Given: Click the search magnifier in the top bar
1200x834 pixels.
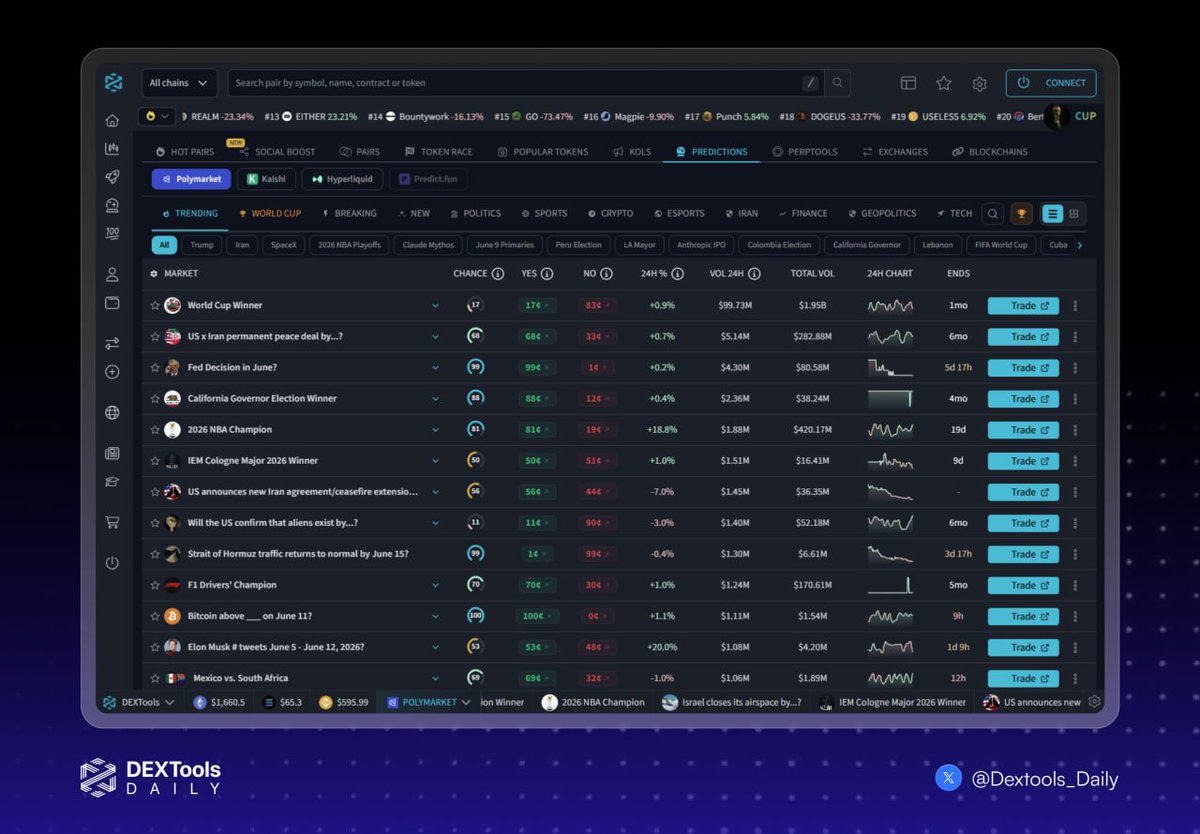Looking at the screenshot, I should 838,83.
